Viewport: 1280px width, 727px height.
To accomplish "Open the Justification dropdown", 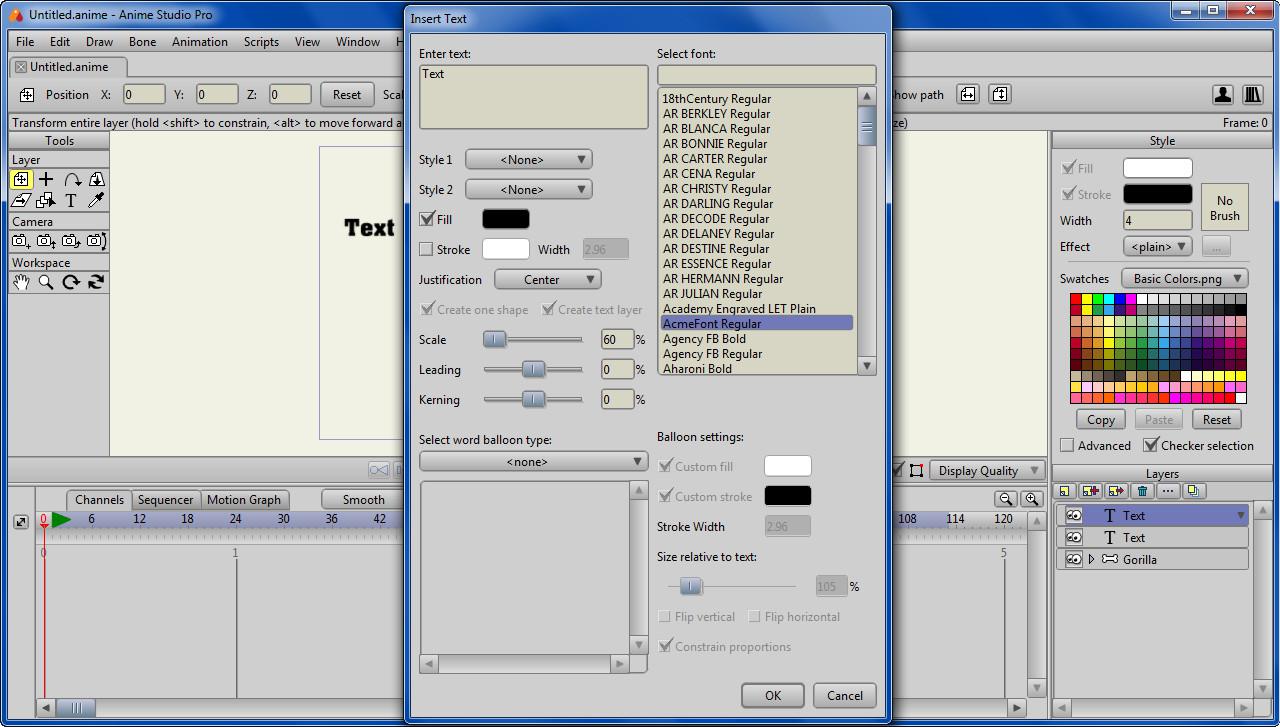I will (x=548, y=279).
